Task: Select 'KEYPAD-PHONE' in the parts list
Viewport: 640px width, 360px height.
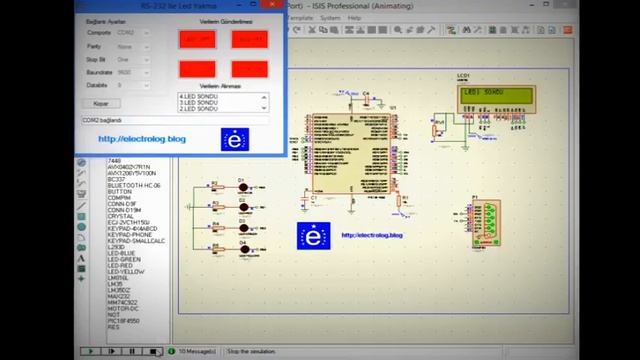Action: [129, 235]
